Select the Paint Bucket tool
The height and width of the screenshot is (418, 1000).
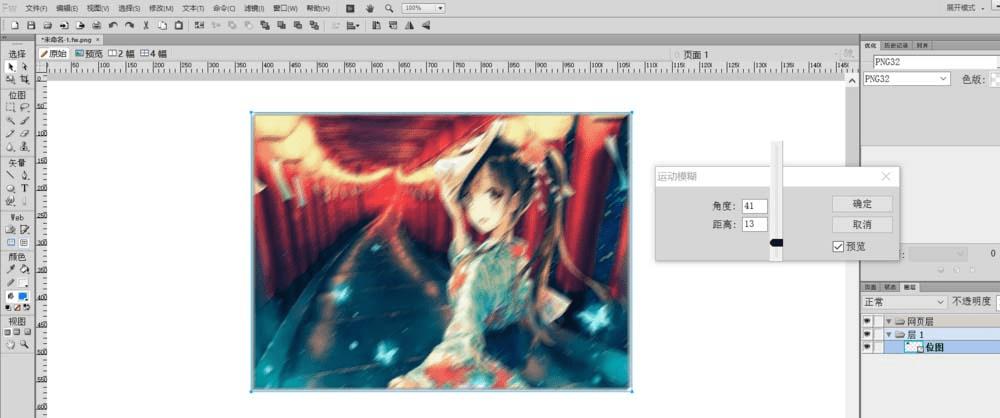click(x=24, y=269)
